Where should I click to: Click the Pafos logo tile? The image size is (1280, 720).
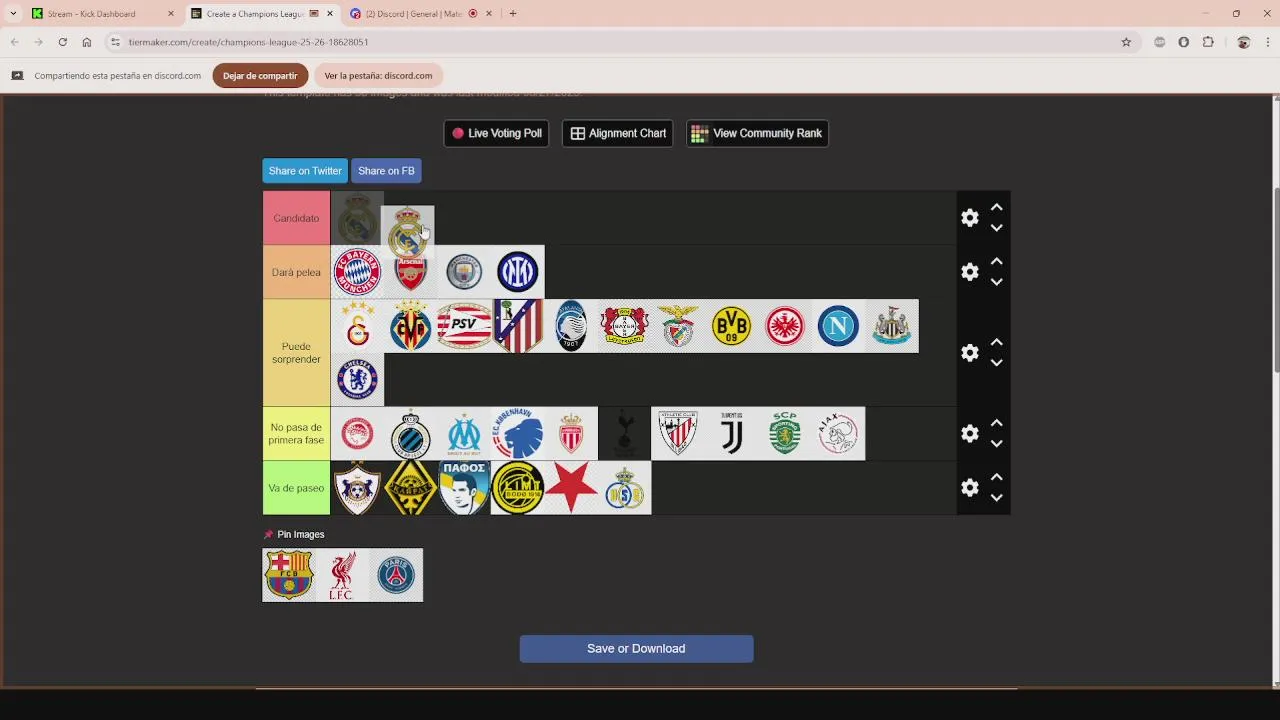click(x=464, y=488)
